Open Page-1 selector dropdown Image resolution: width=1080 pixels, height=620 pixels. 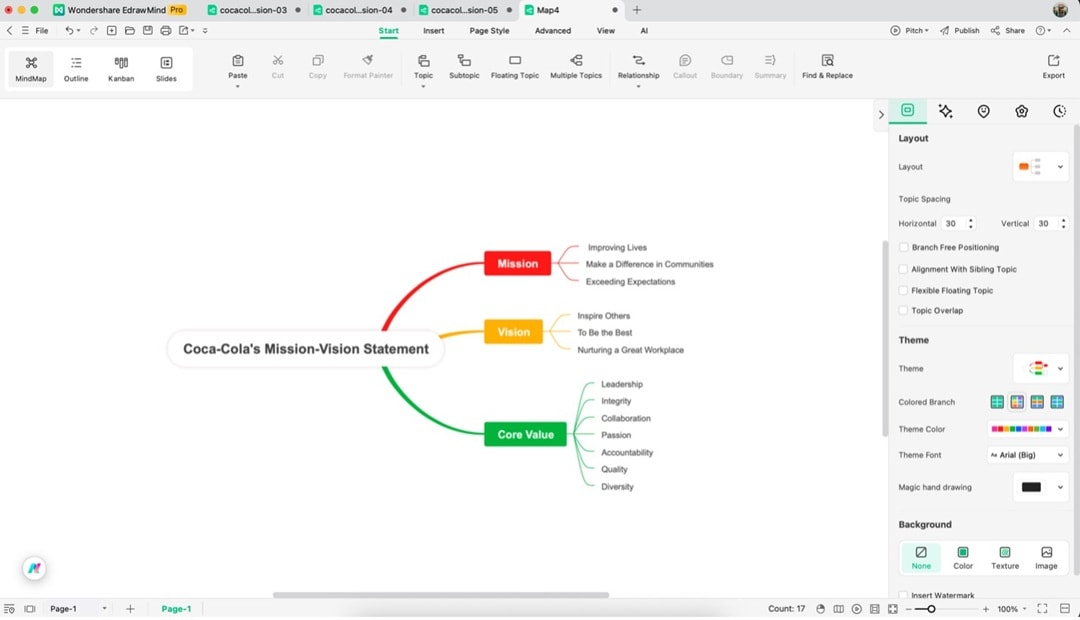pos(78,609)
